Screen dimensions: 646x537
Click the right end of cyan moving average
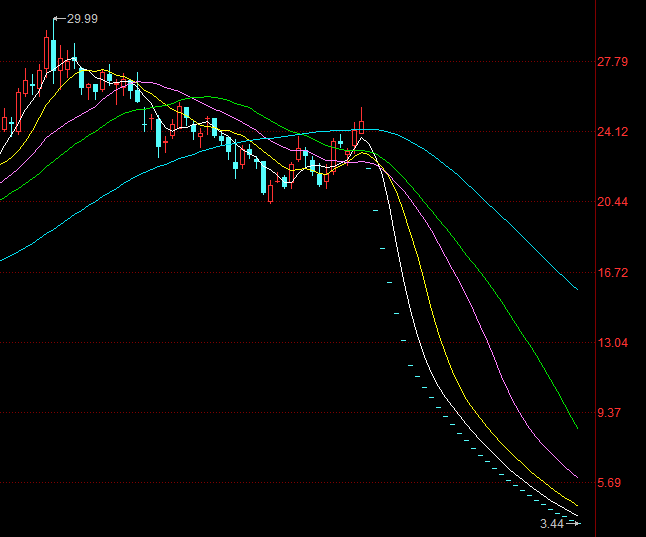coord(577,290)
